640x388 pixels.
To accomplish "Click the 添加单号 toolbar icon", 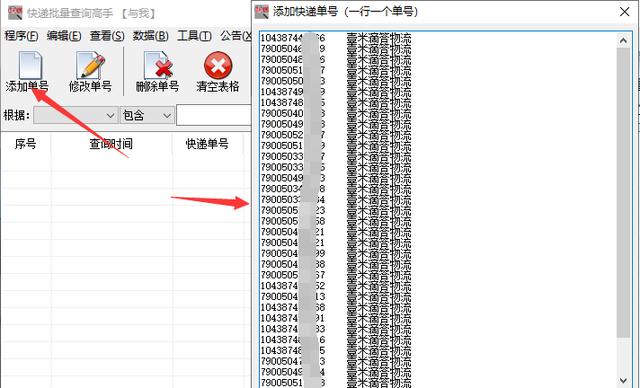I will pyautogui.click(x=29, y=65).
